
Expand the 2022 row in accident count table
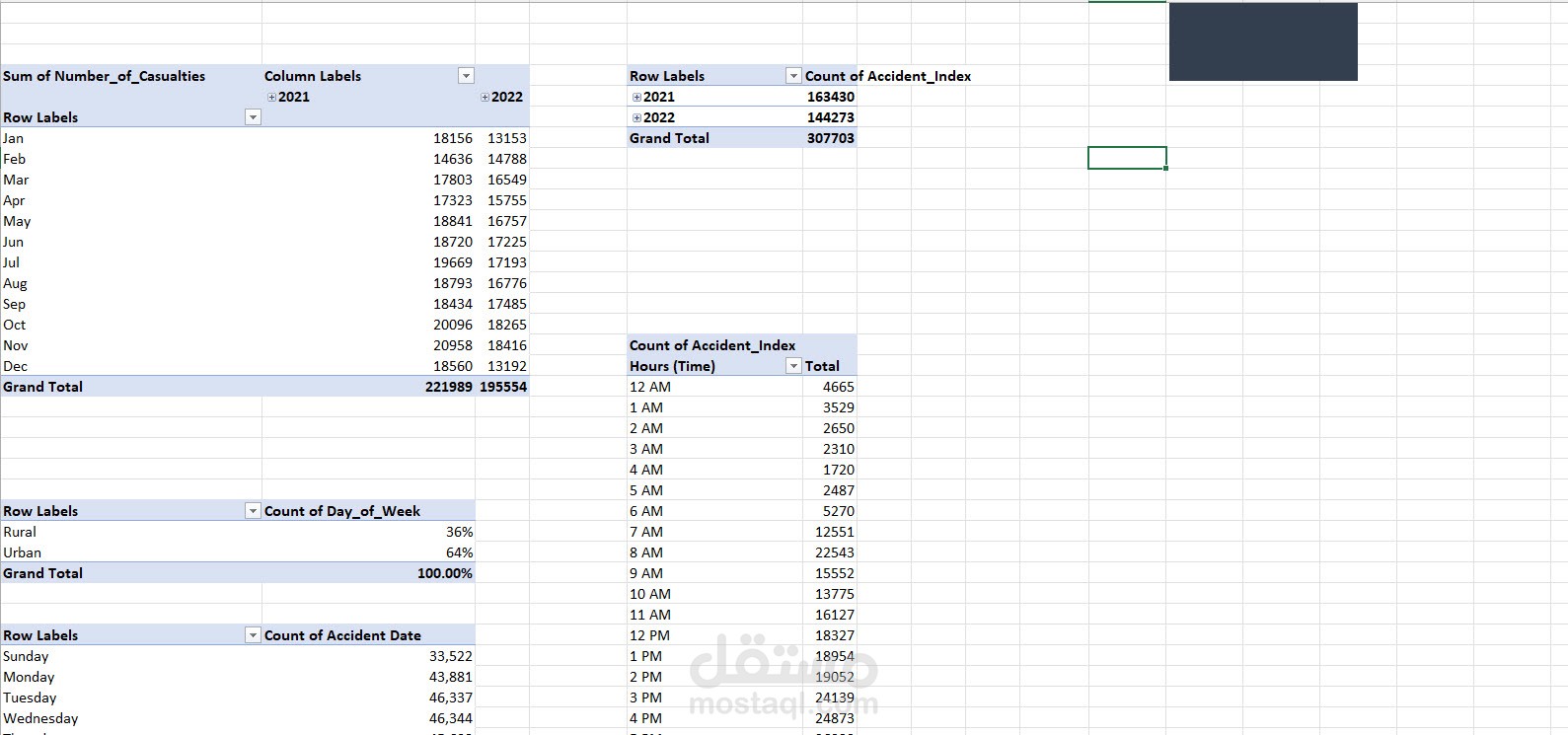click(636, 117)
